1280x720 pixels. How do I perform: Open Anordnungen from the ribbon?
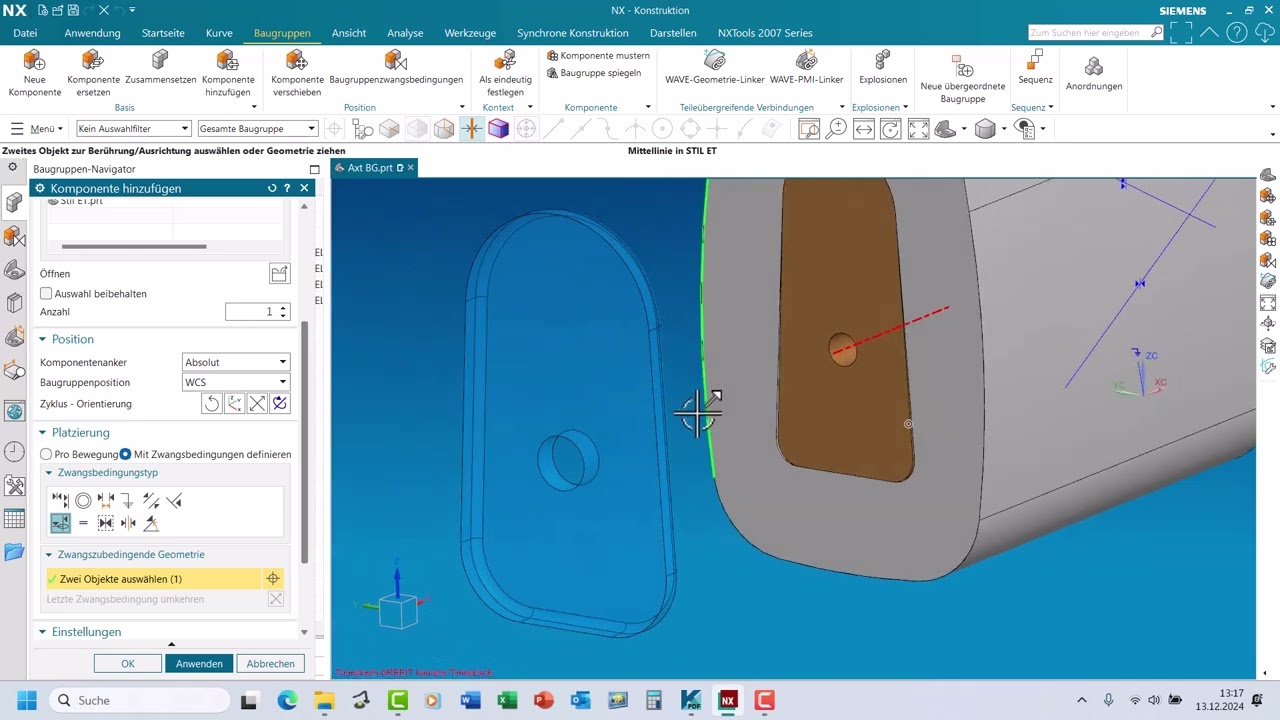(1093, 74)
